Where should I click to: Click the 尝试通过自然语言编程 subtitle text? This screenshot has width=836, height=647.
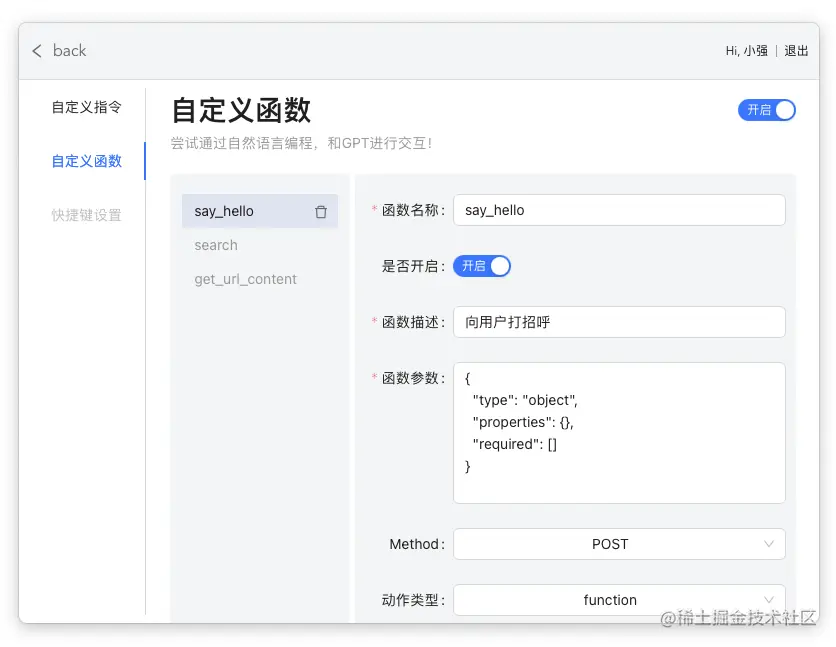[x=301, y=143]
